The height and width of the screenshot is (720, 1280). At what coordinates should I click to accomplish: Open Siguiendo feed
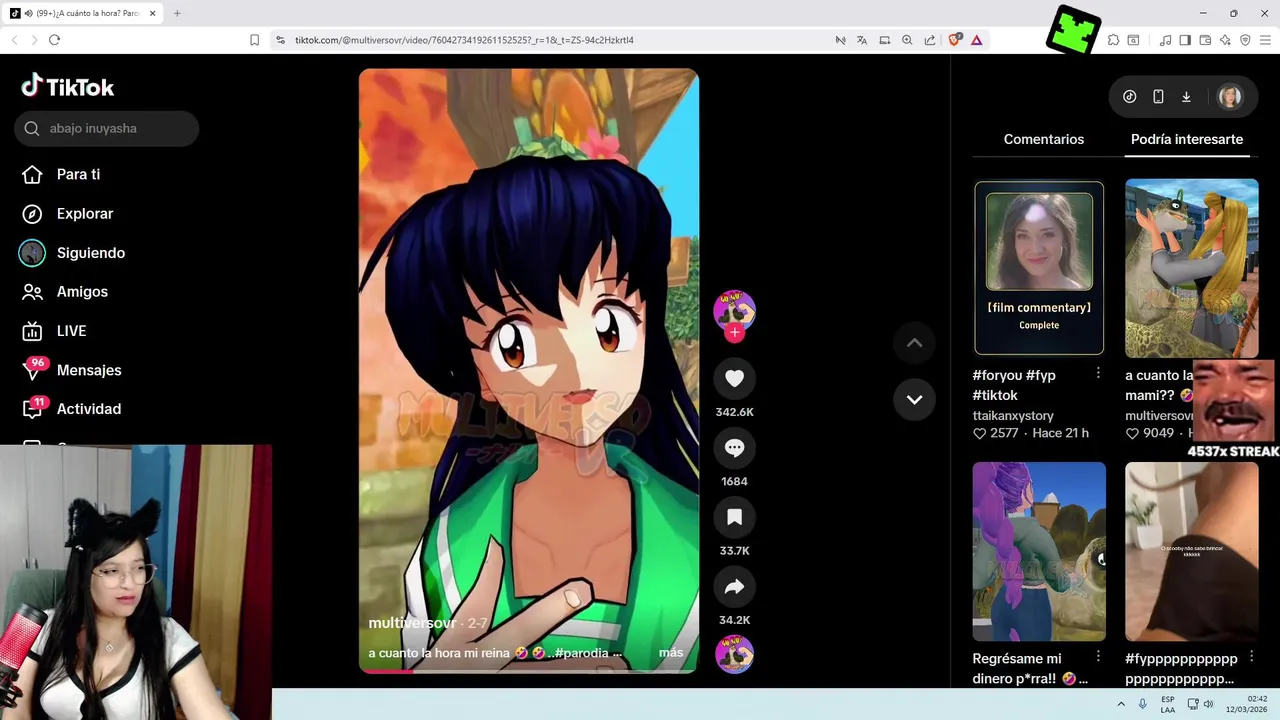tap(74, 253)
